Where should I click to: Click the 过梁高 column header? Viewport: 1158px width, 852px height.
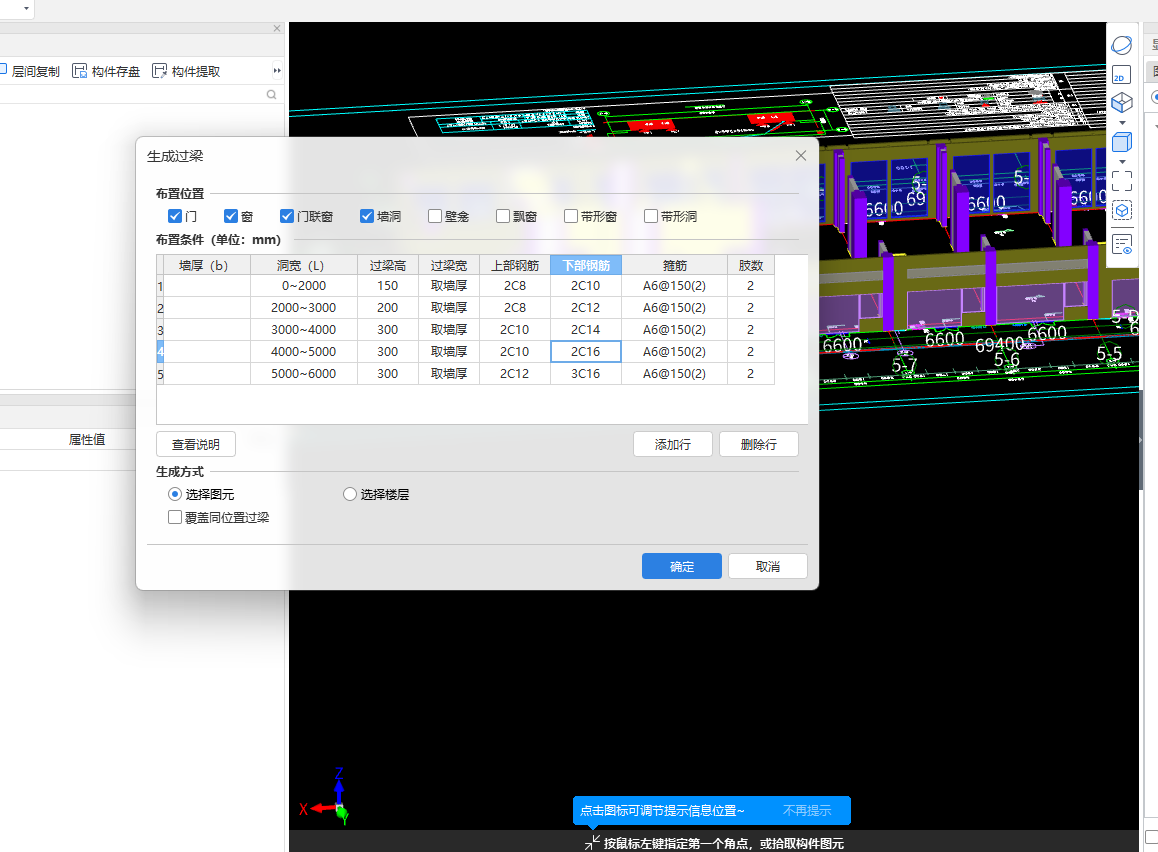(388, 265)
